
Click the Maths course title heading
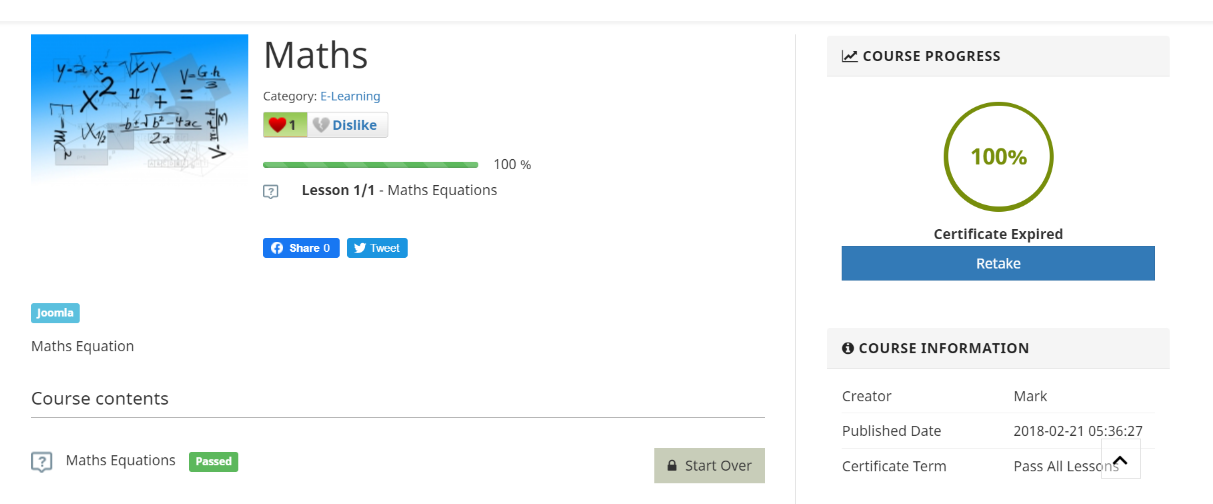[316, 55]
